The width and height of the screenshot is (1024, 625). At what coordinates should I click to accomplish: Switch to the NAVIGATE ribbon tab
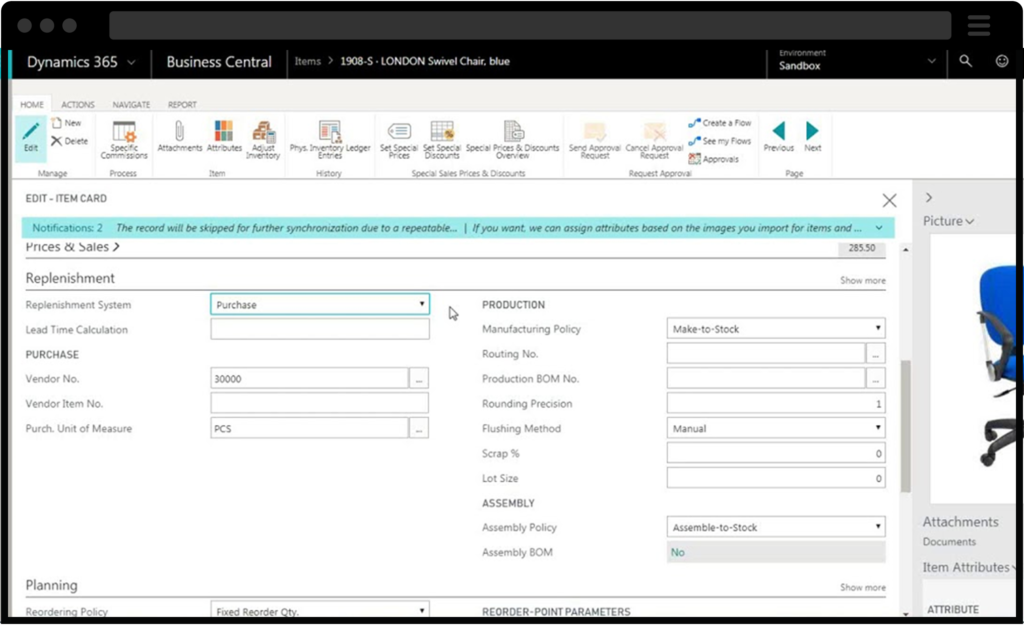(131, 104)
